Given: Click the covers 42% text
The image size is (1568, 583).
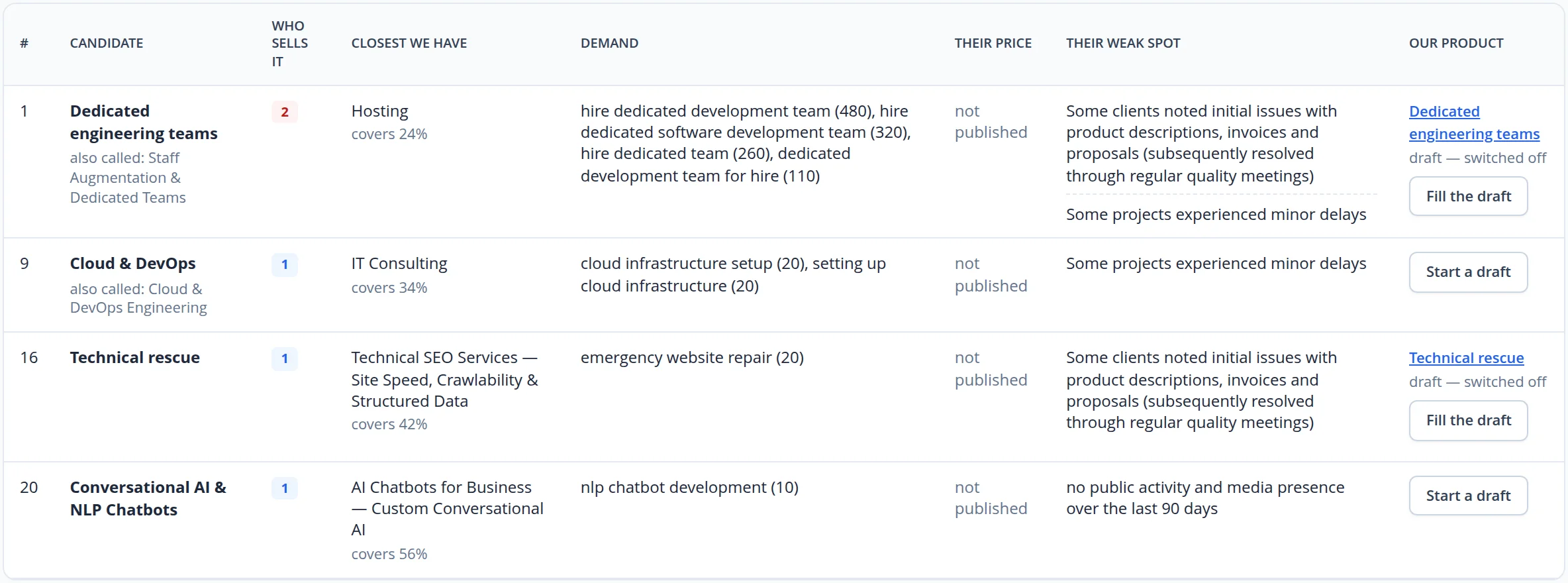Looking at the screenshot, I should click(x=389, y=424).
